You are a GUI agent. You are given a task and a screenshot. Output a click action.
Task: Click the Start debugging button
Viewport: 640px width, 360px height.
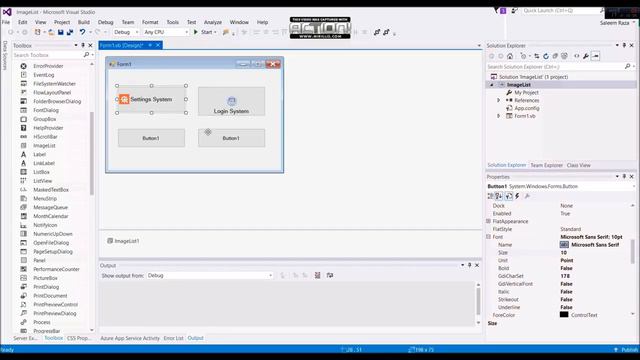pyautogui.click(x=204, y=32)
